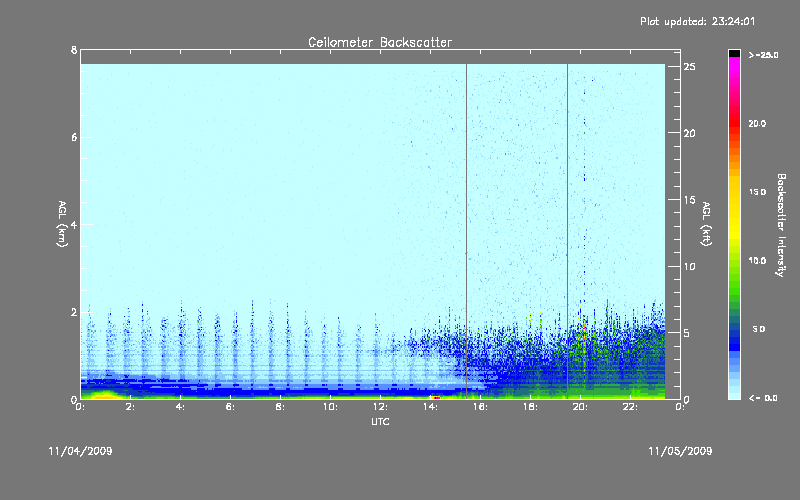The height and width of the screenshot is (500, 800).
Task: Click the 5.0 colorbar tick label
Action: 759,329
